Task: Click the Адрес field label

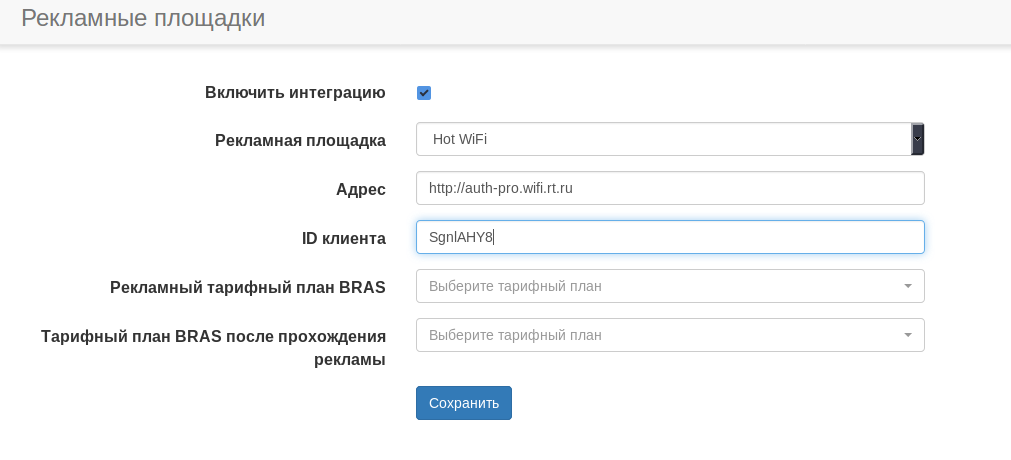Action: pos(361,189)
